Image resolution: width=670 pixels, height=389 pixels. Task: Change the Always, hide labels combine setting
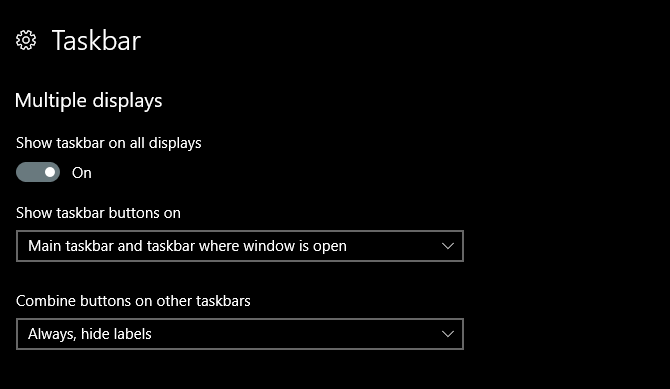240,334
